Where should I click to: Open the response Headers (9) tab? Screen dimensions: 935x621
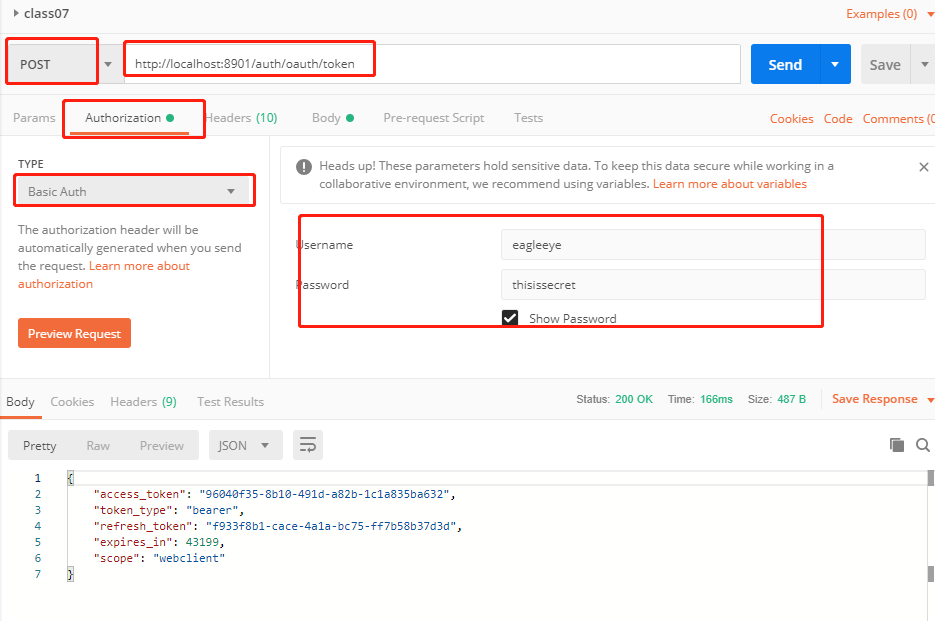[144, 401]
